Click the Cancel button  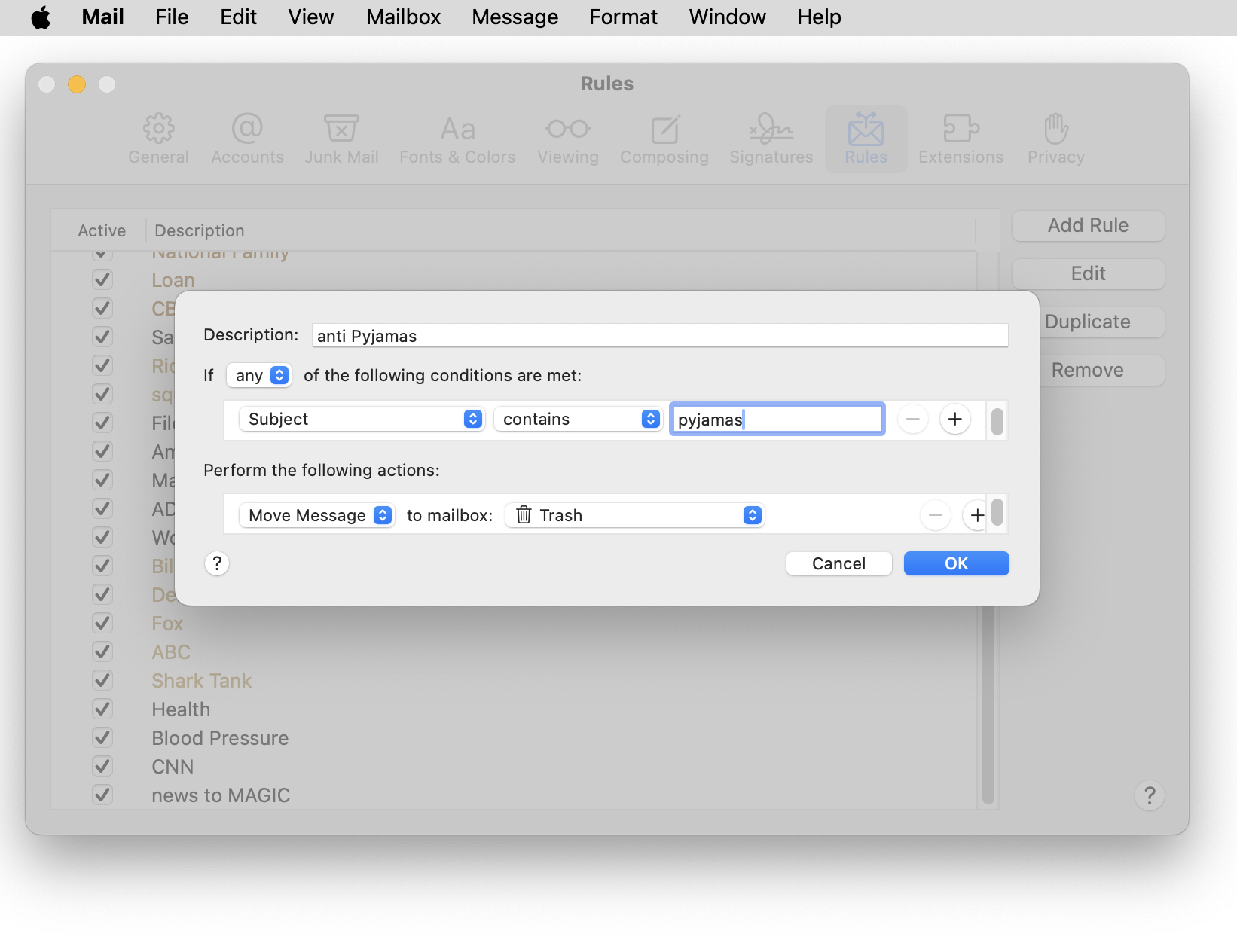(x=838, y=563)
